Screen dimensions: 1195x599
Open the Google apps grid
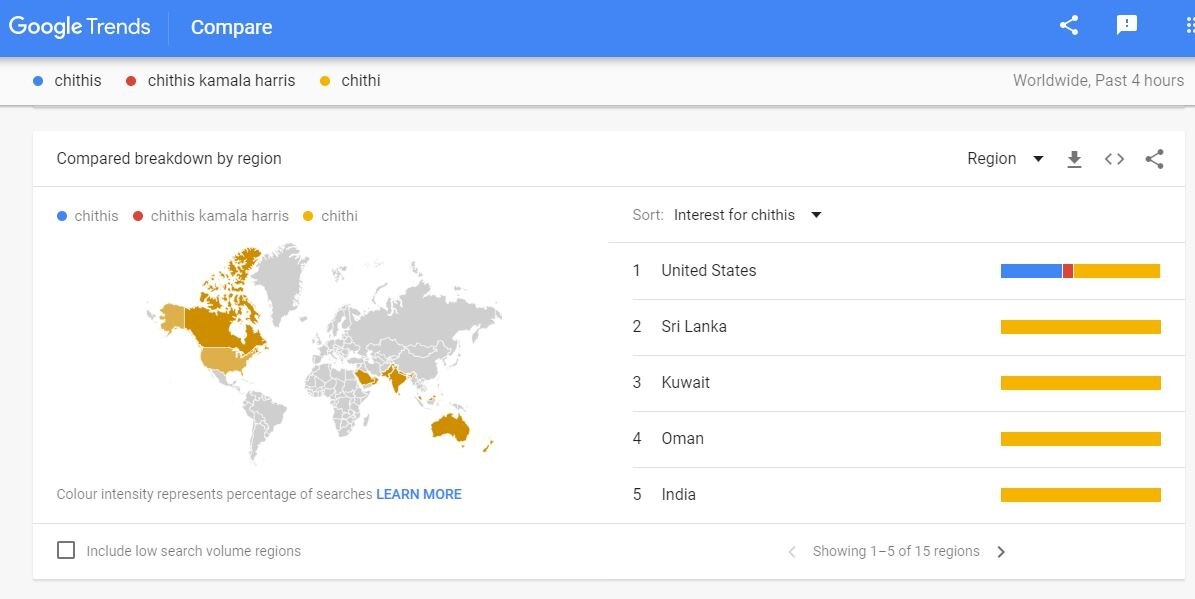point(1188,26)
